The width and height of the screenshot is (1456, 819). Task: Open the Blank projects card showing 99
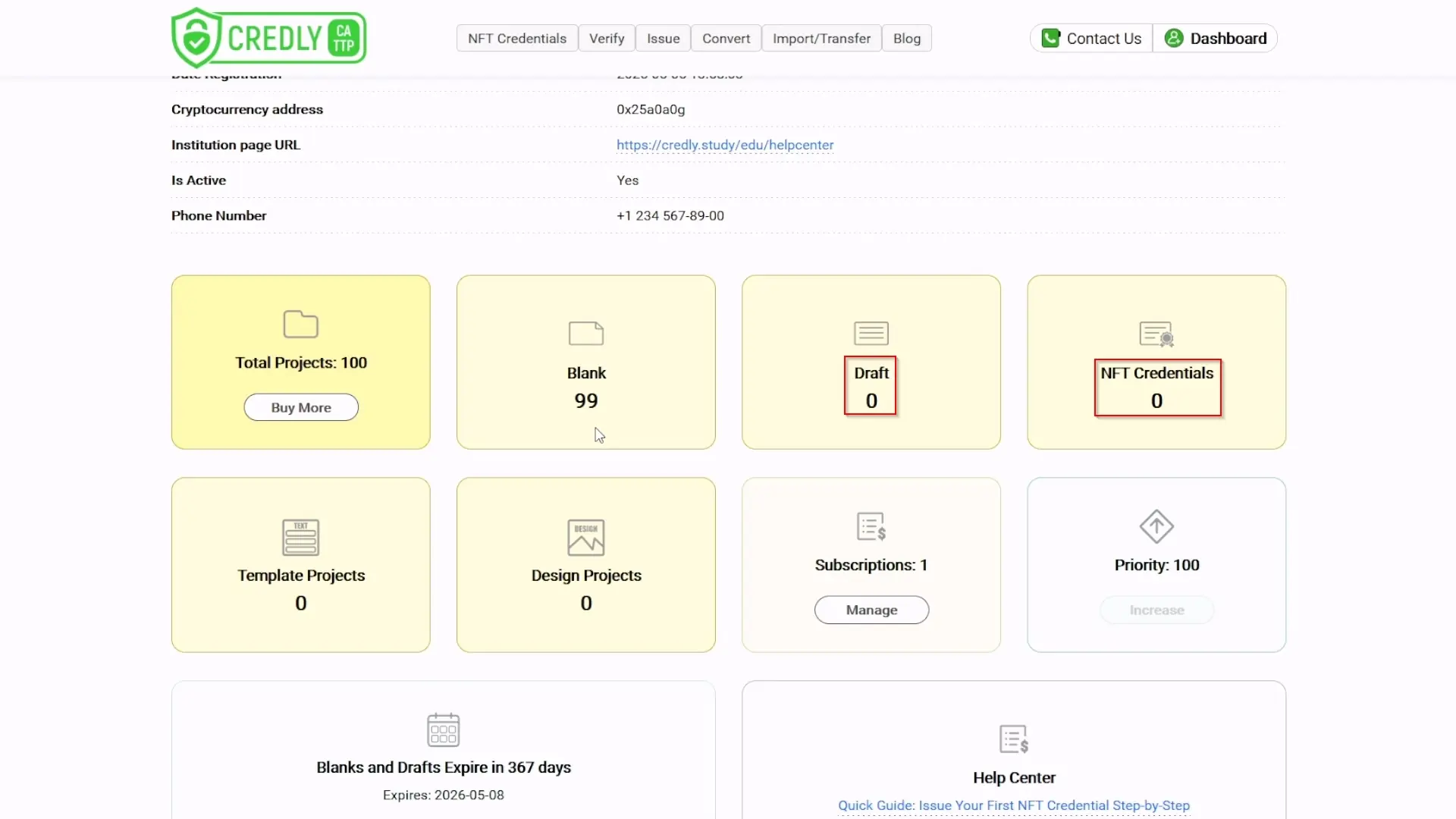point(586,362)
